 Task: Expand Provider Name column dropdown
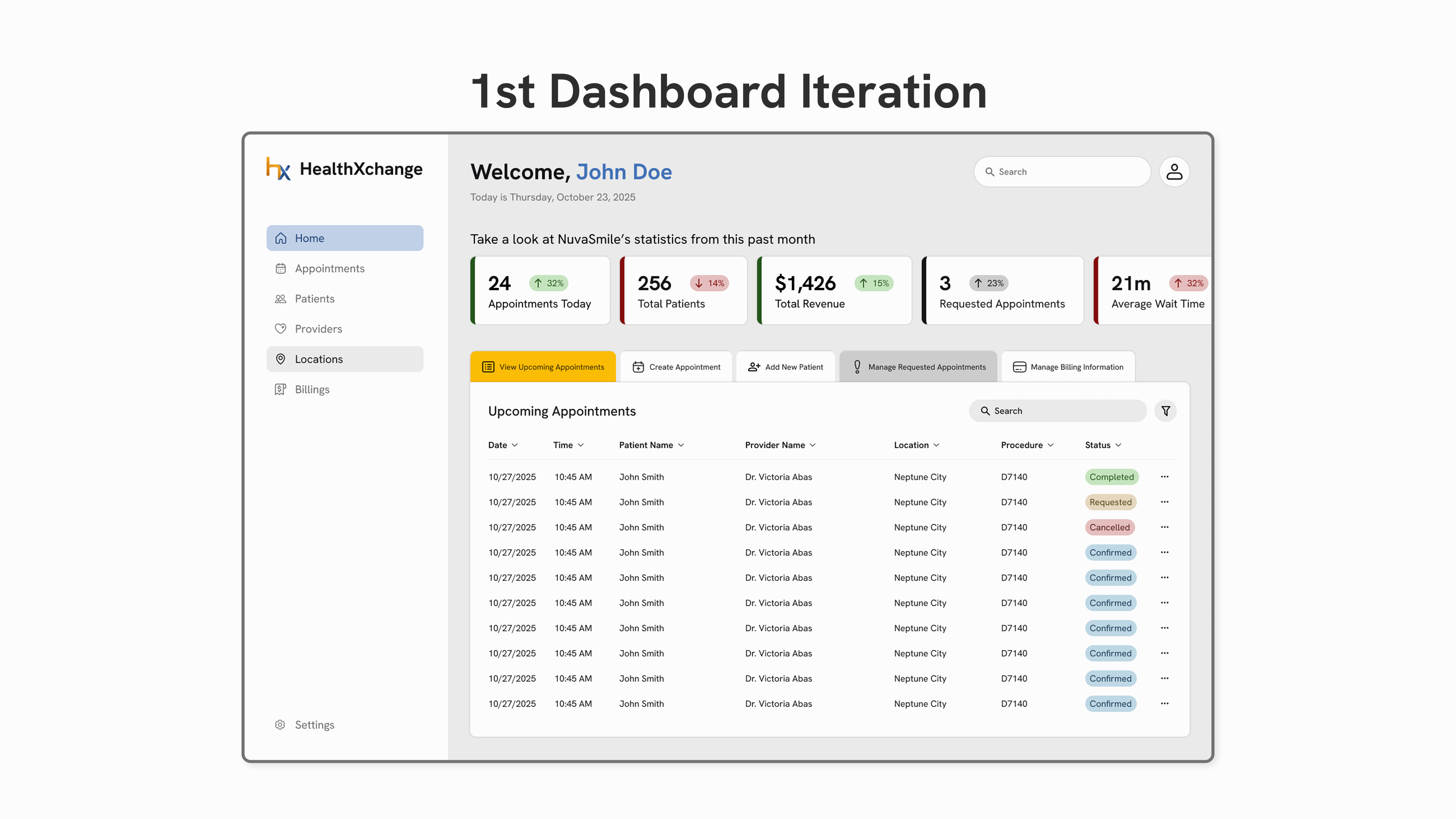click(x=812, y=446)
